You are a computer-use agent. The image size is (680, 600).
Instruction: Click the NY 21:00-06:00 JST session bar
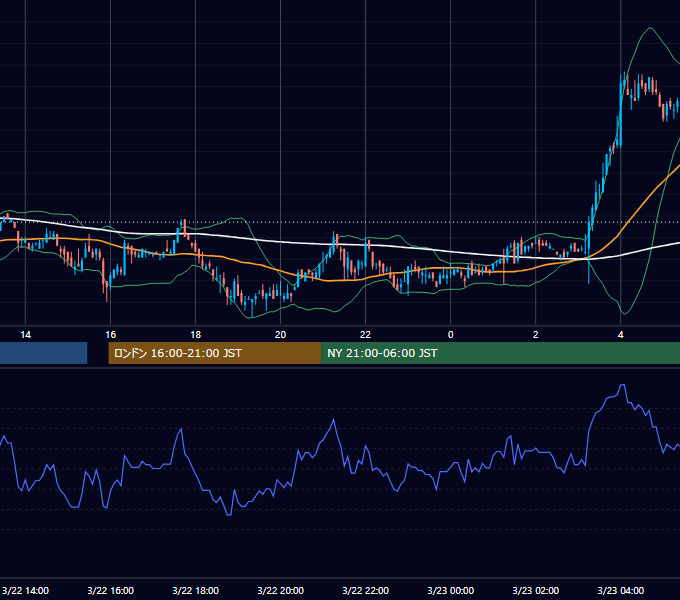click(500, 353)
